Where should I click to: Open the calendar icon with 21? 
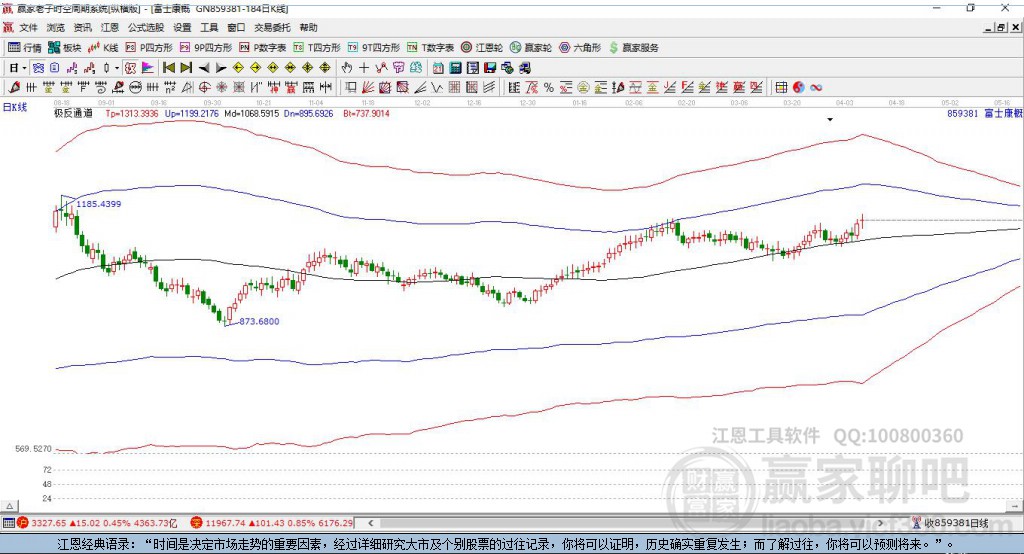point(438,68)
